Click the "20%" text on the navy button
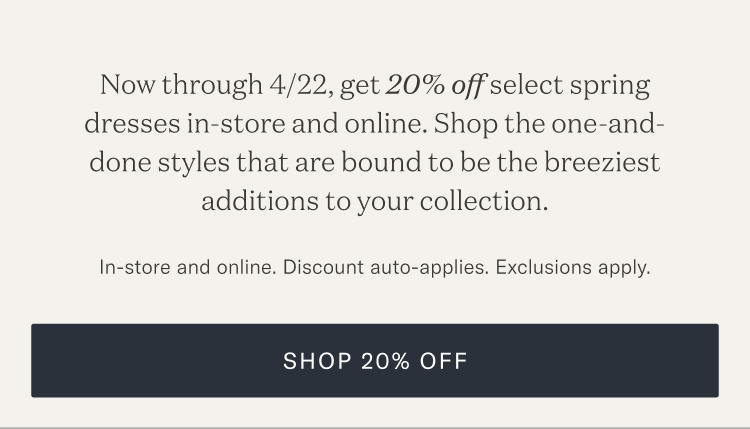Screen dimensions: 750x429 386,361
